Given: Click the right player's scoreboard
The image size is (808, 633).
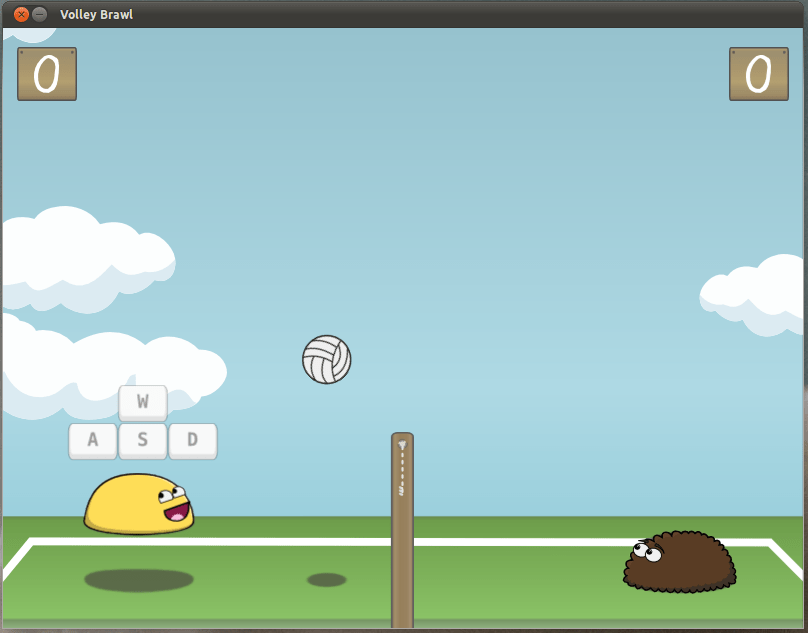Looking at the screenshot, I should [759, 74].
